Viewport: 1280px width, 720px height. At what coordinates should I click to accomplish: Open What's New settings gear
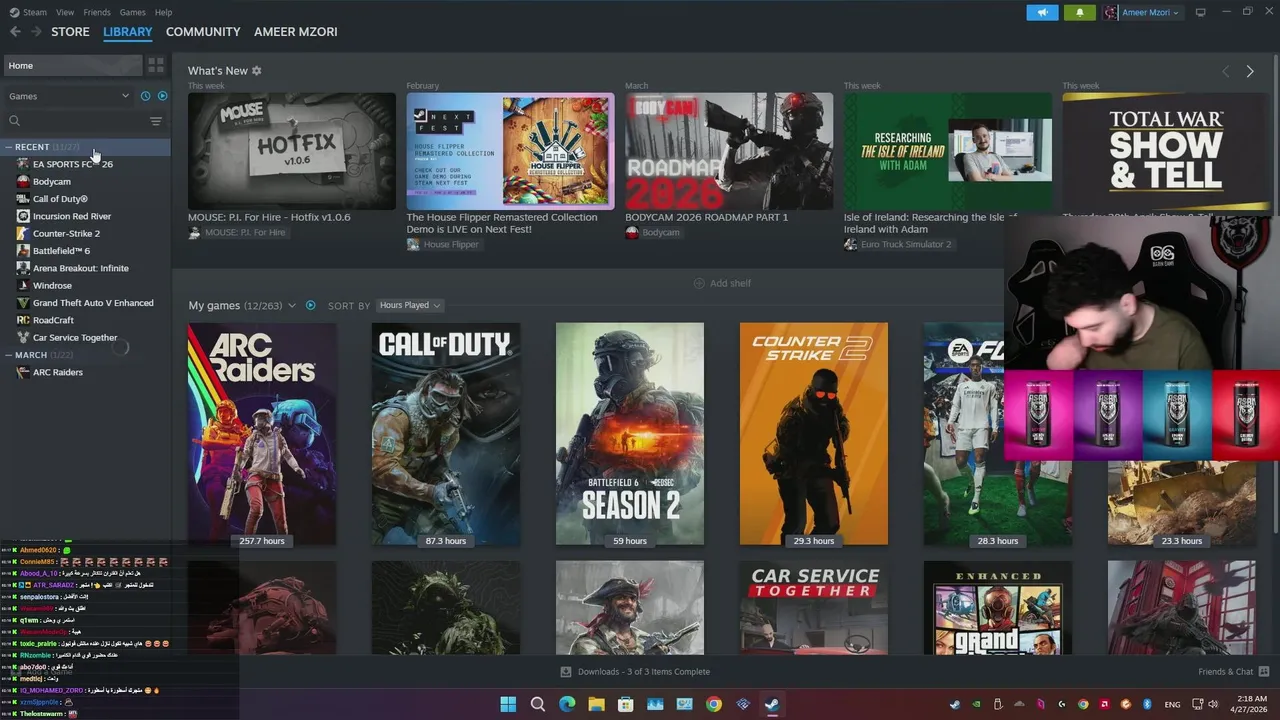(x=257, y=71)
